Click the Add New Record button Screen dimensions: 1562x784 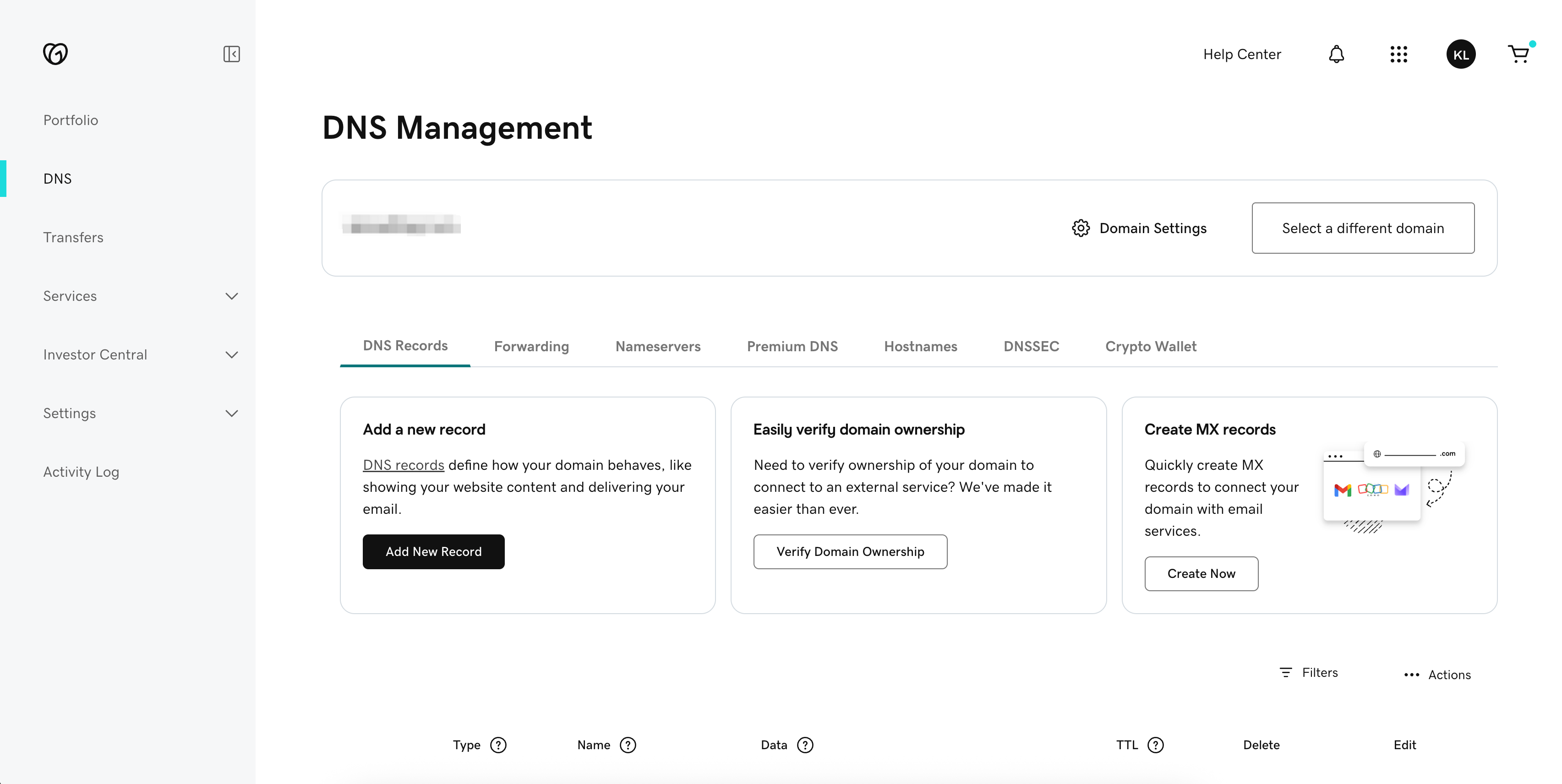tap(433, 552)
